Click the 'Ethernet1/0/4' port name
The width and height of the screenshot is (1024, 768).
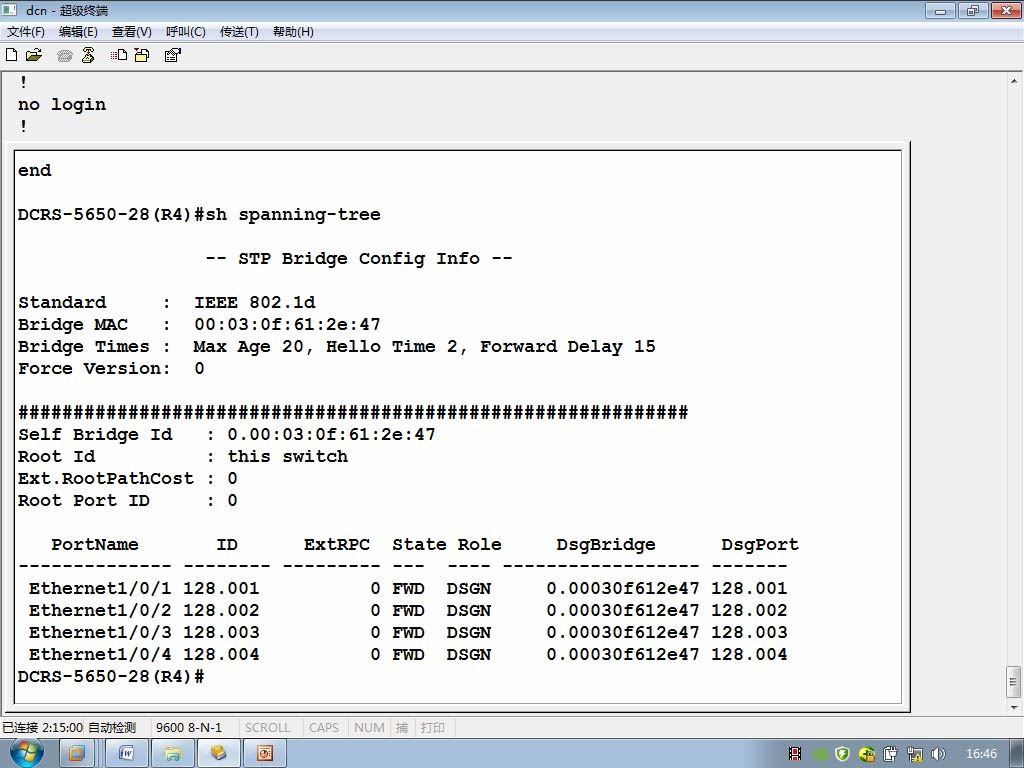[100, 654]
